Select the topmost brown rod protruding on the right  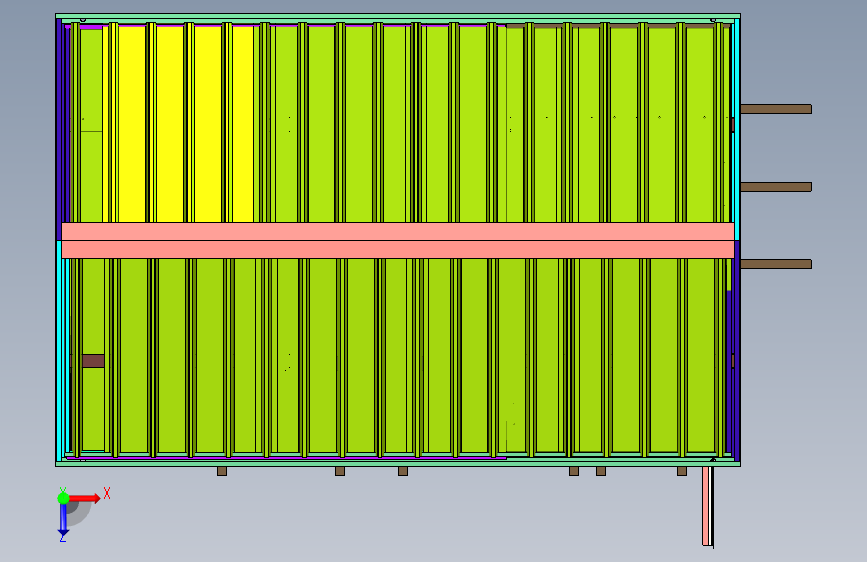pos(776,109)
